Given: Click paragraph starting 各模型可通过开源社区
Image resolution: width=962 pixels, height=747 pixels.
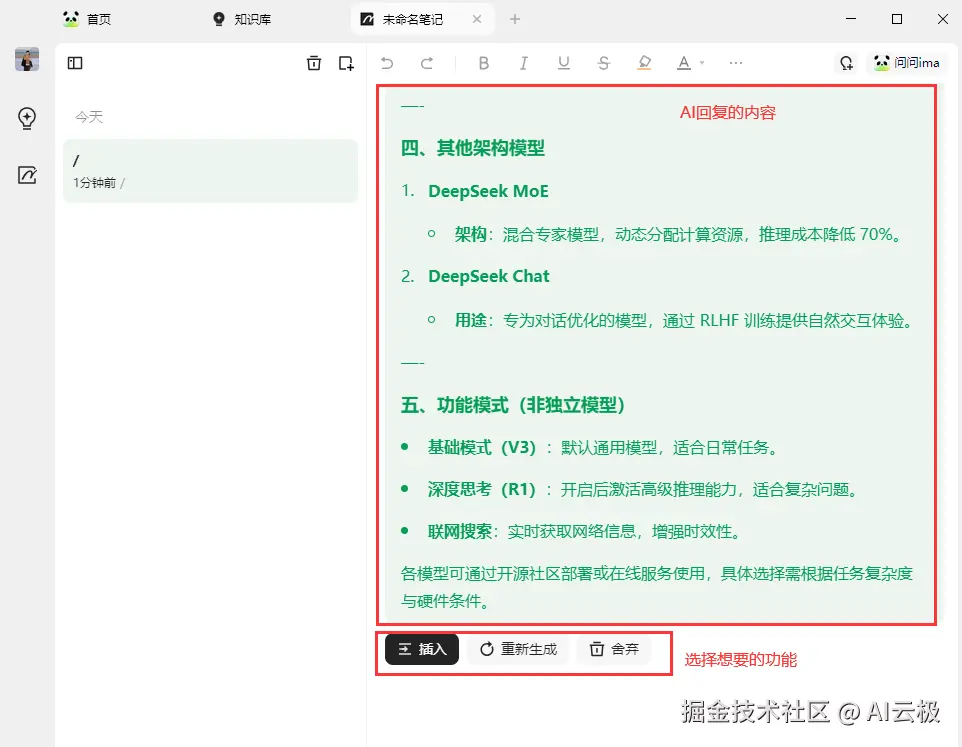Looking at the screenshot, I should (x=656, y=587).
